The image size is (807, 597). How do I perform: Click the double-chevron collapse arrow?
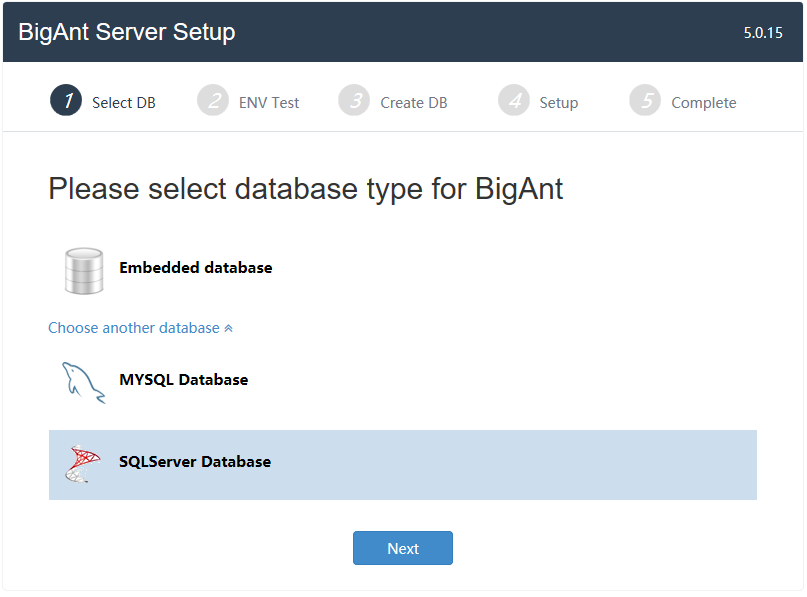pos(229,328)
